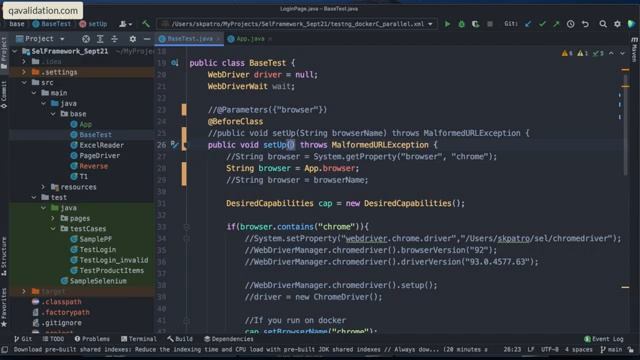Open Dependencies tool window
Viewport: 640px width, 360px height.
click(229, 339)
